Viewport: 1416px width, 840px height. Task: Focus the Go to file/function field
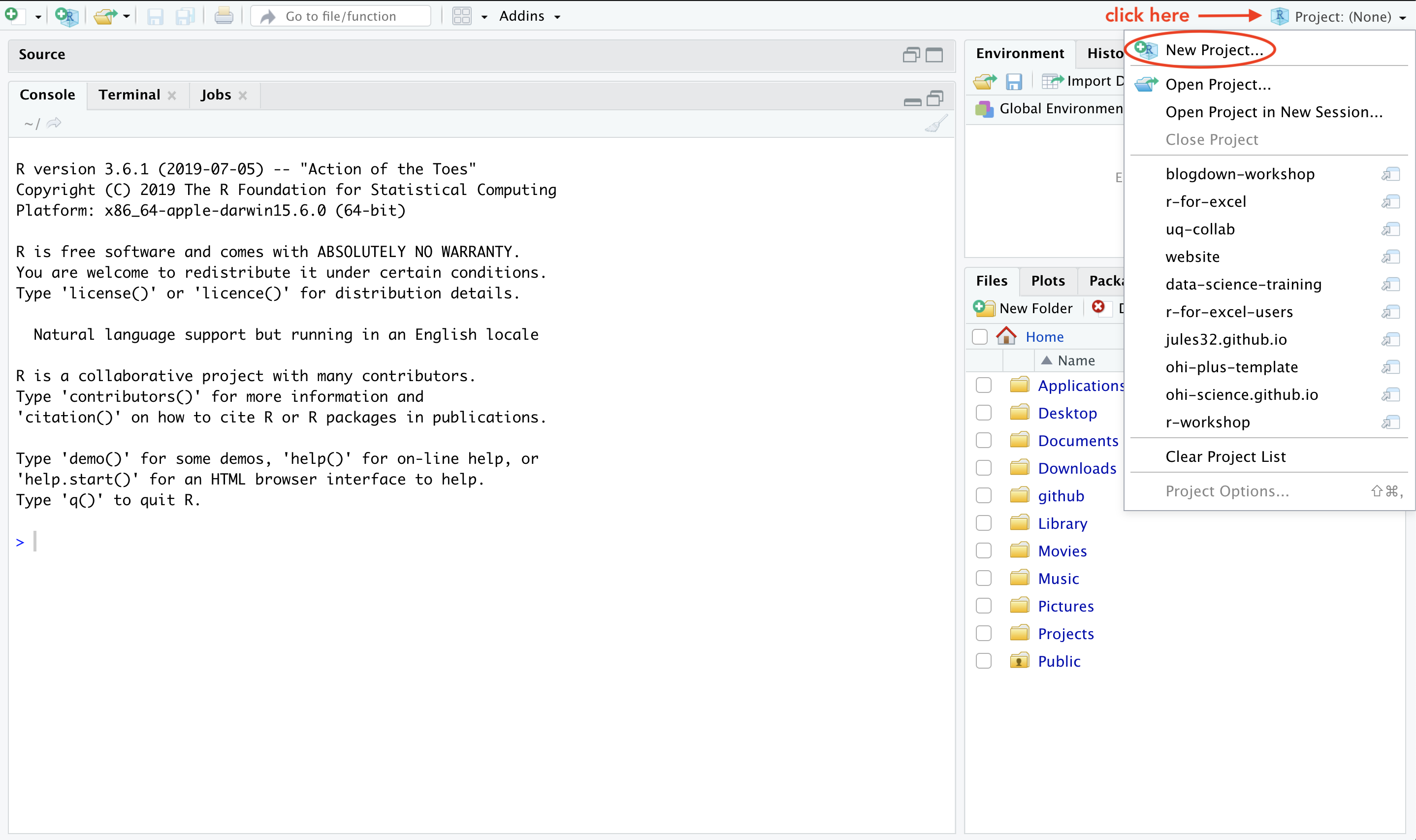click(x=341, y=16)
